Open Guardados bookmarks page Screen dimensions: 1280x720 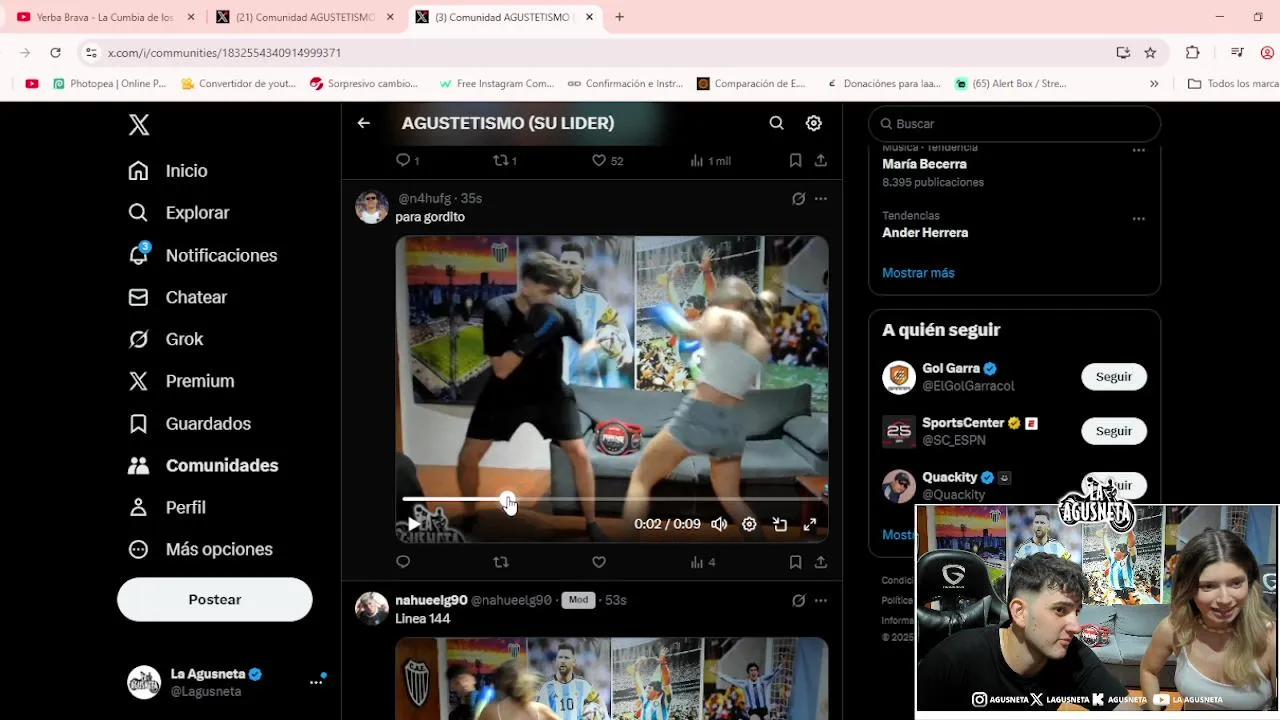point(190,423)
